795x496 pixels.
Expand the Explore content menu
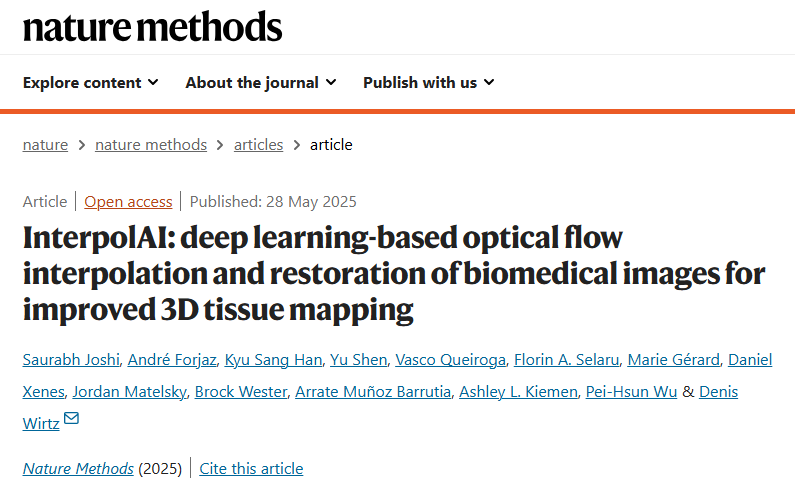click(90, 82)
